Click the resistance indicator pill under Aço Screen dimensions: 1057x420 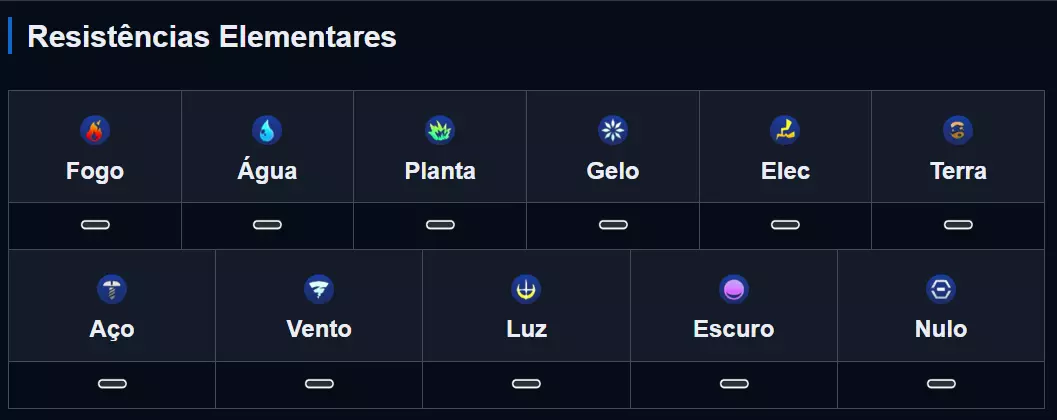point(112,384)
